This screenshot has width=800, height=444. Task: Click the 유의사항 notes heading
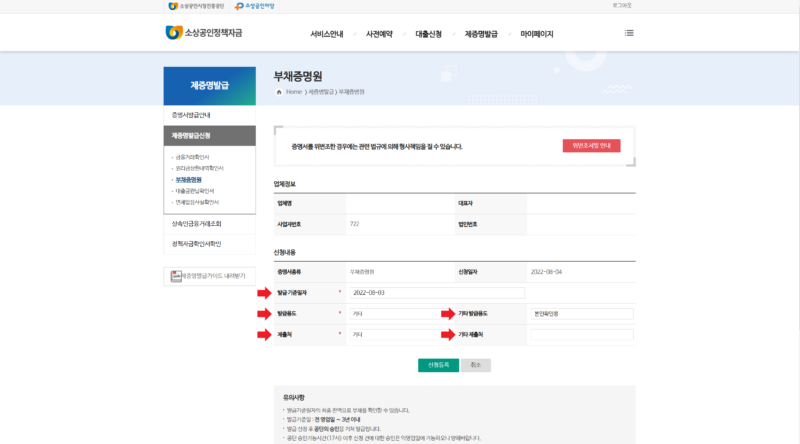[x=294, y=398]
